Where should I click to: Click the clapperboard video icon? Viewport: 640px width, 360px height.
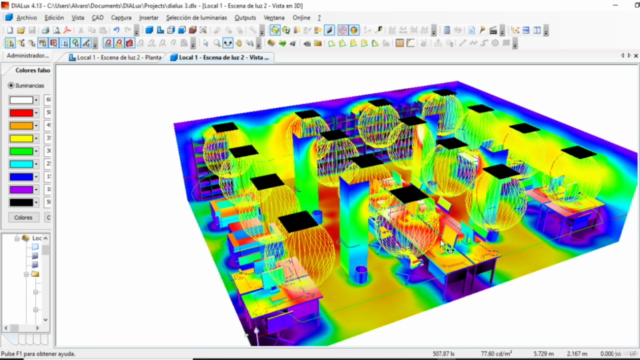point(493,30)
